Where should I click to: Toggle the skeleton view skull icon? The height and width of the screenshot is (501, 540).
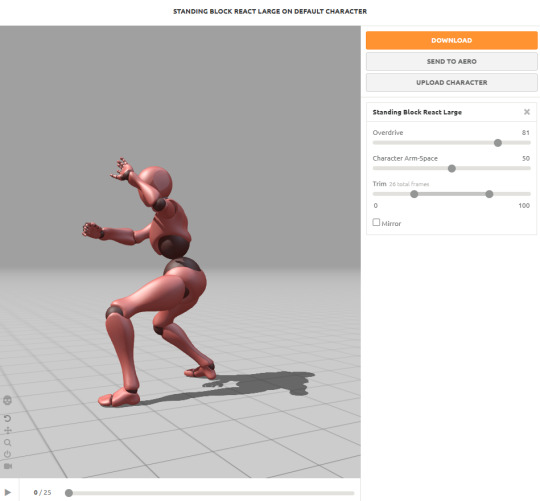[x=8, y=400]
